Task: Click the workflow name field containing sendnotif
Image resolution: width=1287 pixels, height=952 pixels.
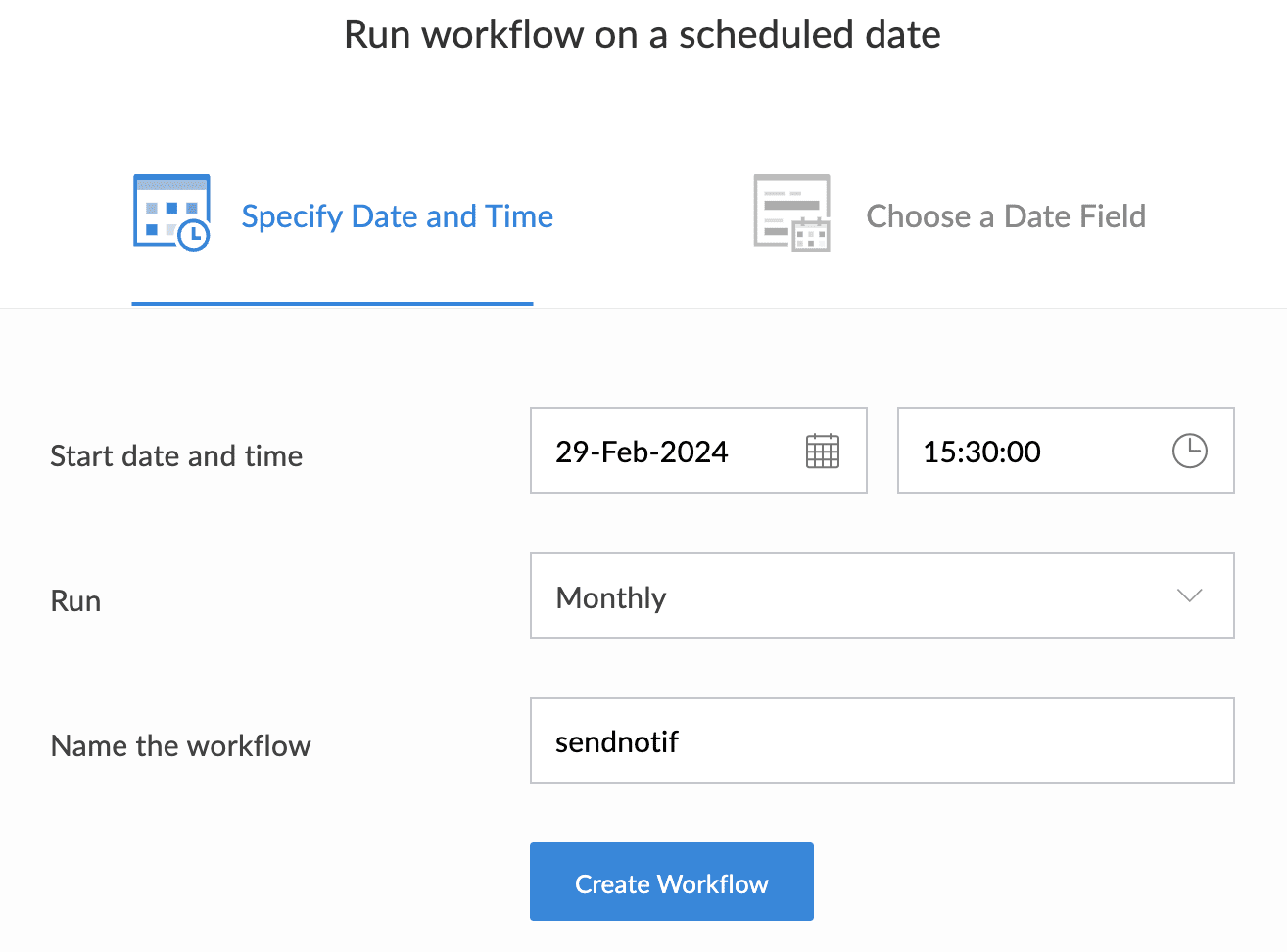Action: click(882, 741)
